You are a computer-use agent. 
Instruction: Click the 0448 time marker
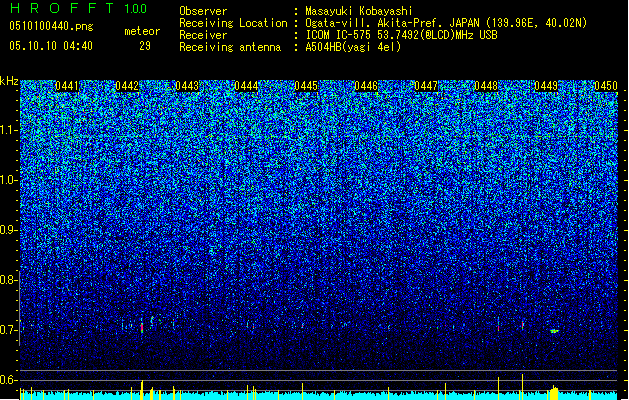486,86
